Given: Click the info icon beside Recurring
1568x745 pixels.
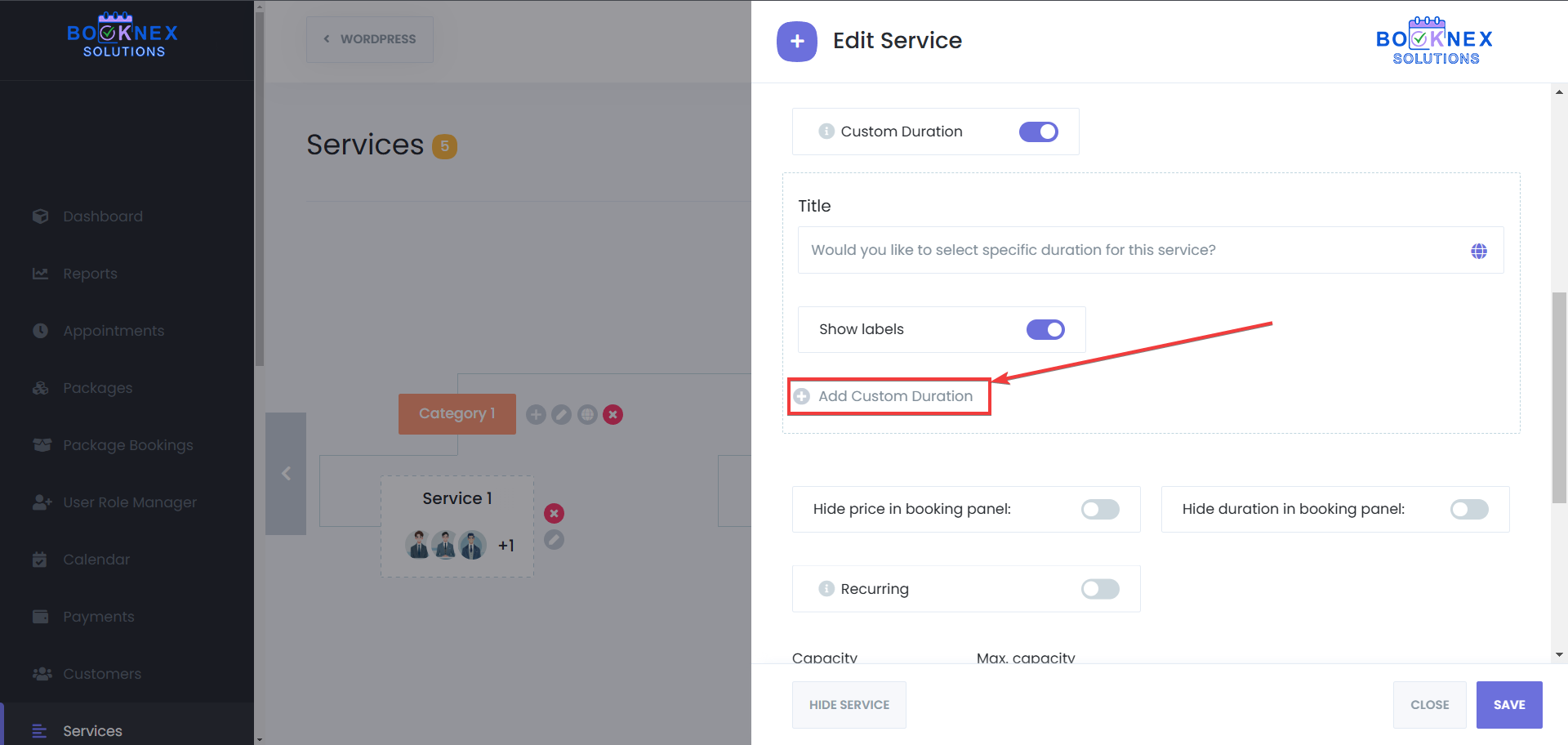Looking at the screenshot, I should pos(826,588).
